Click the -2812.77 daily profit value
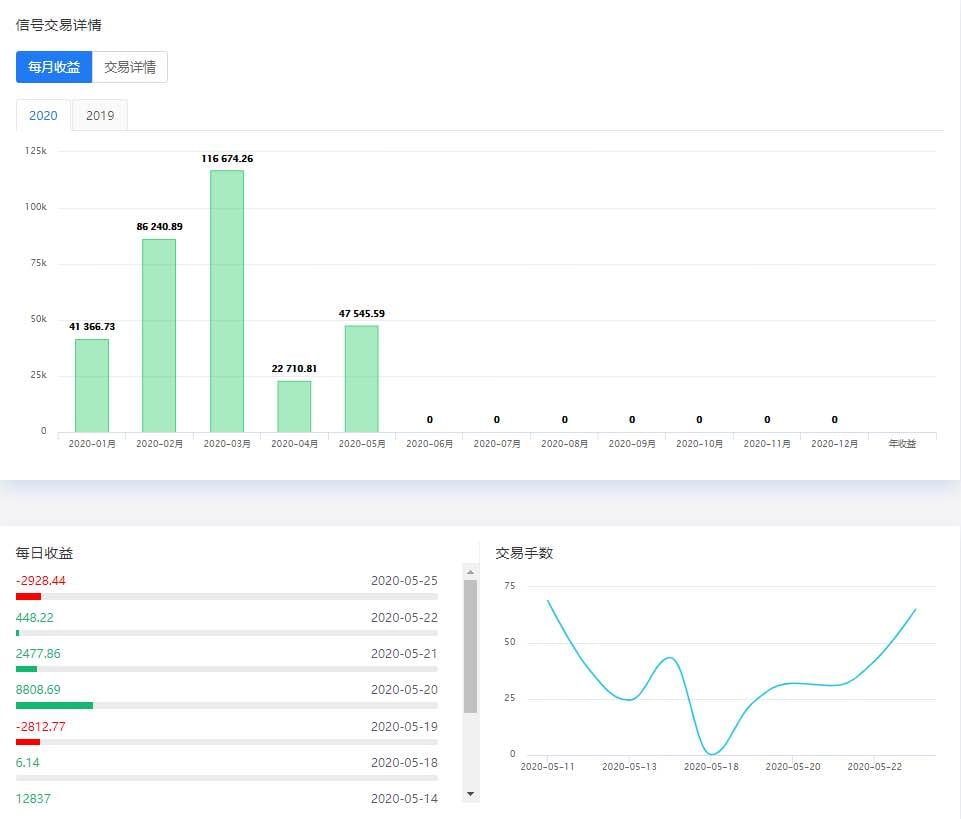 (x=40, y=726)
